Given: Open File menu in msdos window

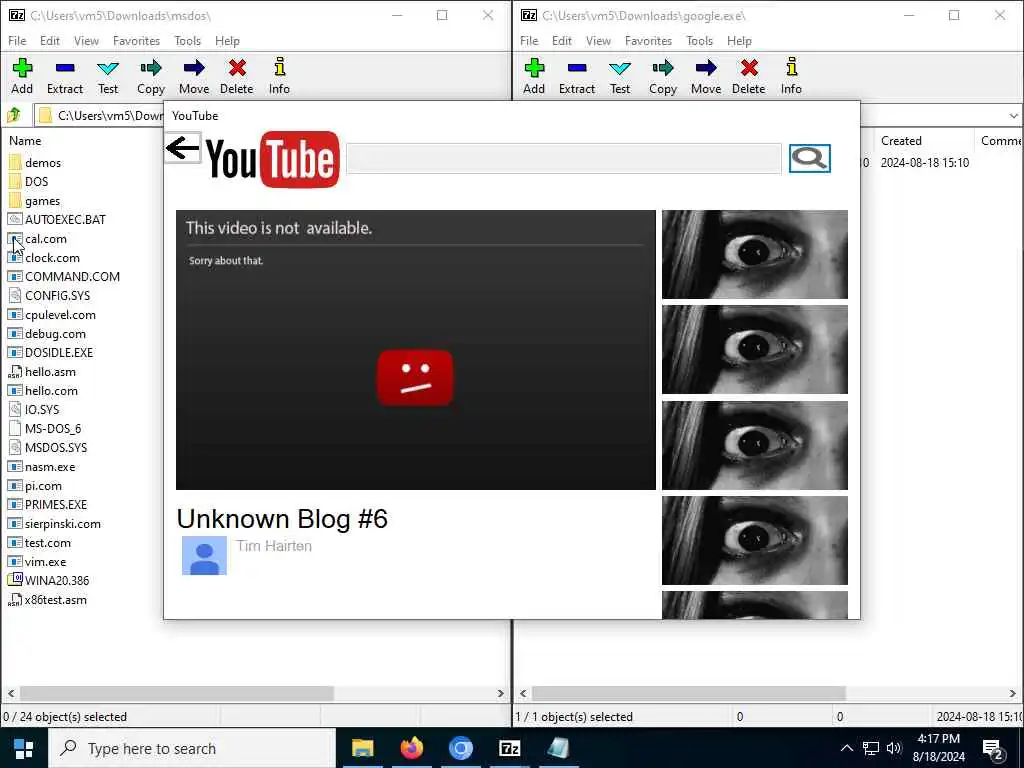Looking at the screenshot, I should click(x=17, y=40).
